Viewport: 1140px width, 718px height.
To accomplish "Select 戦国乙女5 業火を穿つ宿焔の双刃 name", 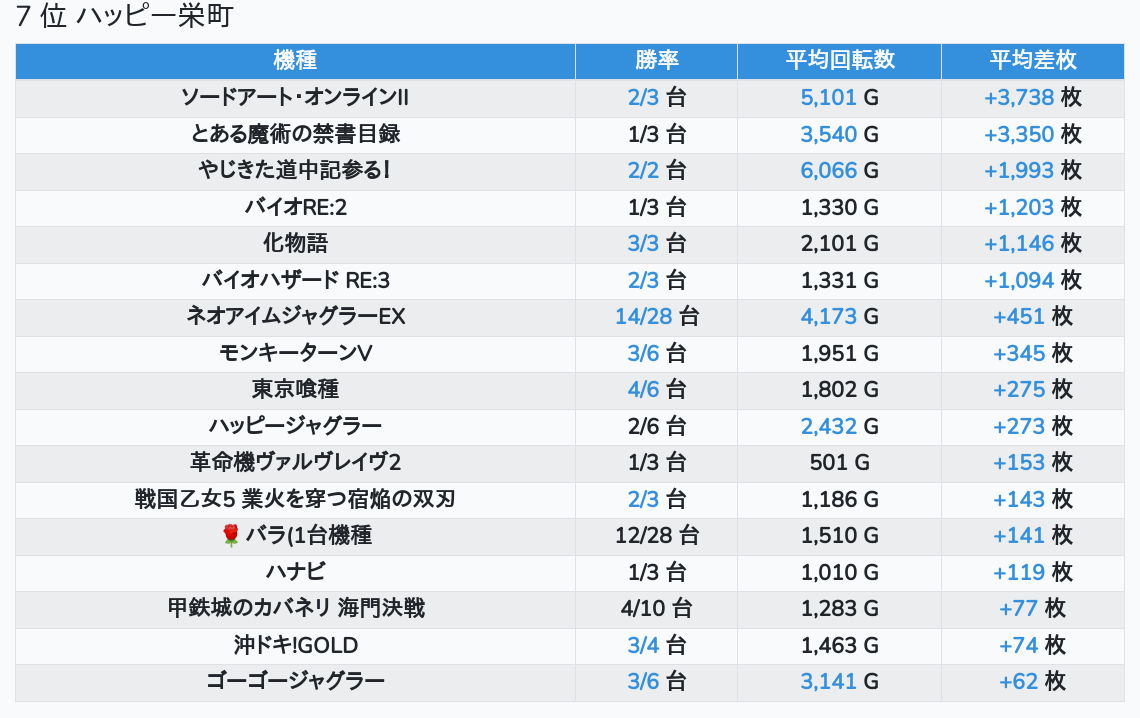I will pyautogui.click(x=295, y=499).
